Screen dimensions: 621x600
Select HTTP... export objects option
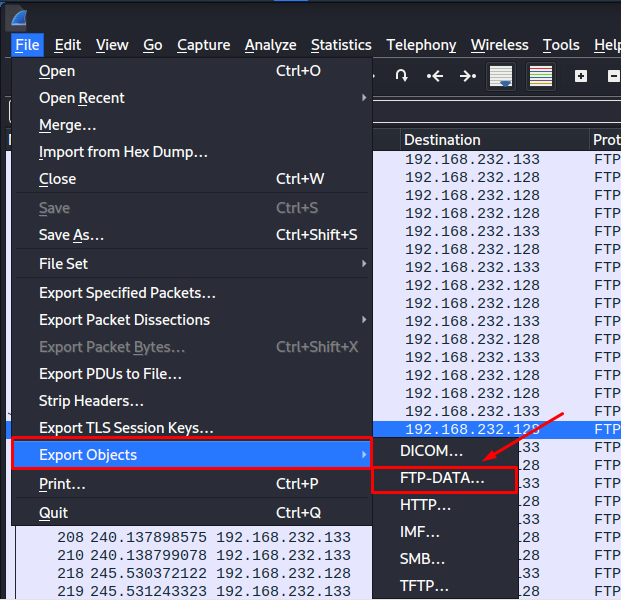426,506
